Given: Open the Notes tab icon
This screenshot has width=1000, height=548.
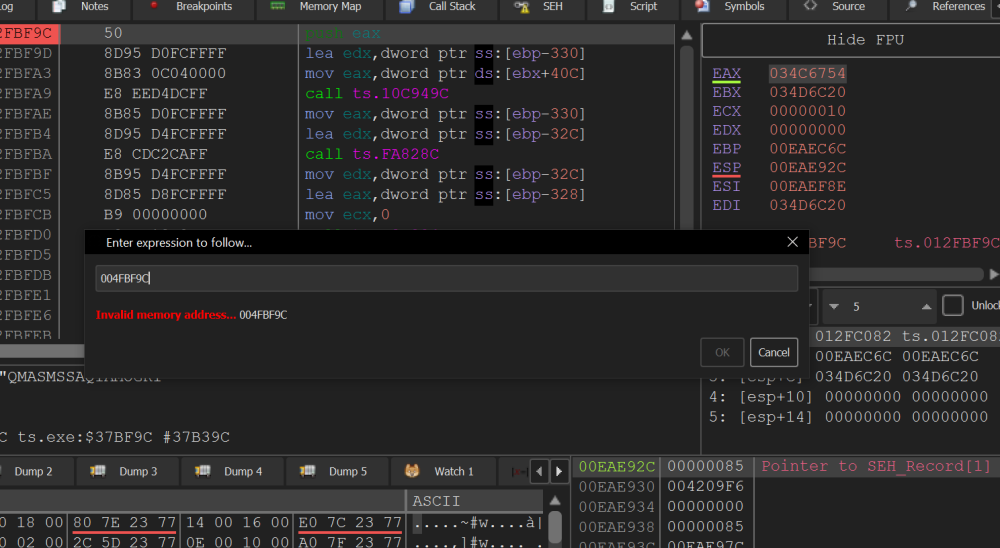Looking at the screenshot, I should (60, 6).
